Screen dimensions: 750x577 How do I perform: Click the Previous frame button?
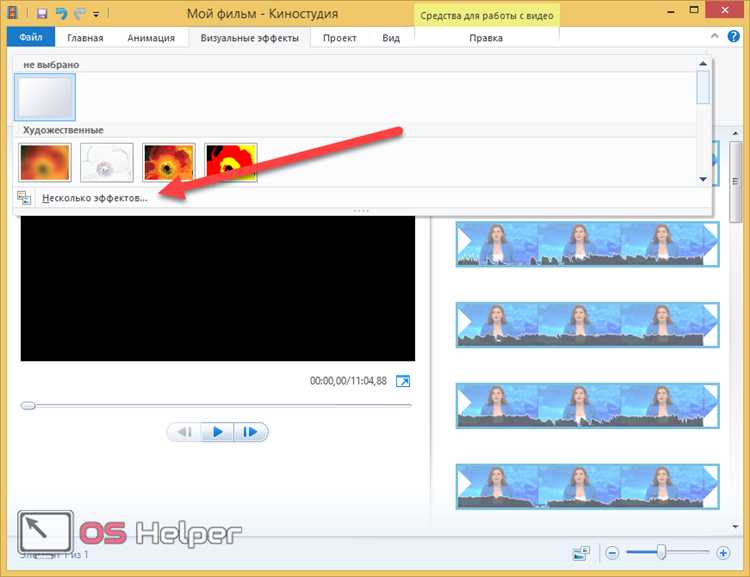[184, 432]
